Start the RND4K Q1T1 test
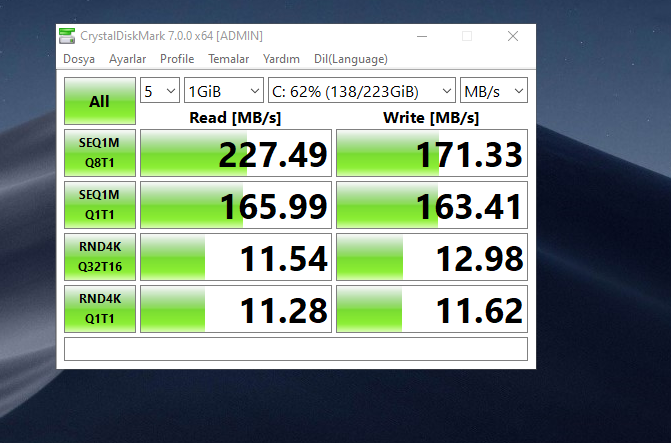The image size is (671, 443). (100, 309)
